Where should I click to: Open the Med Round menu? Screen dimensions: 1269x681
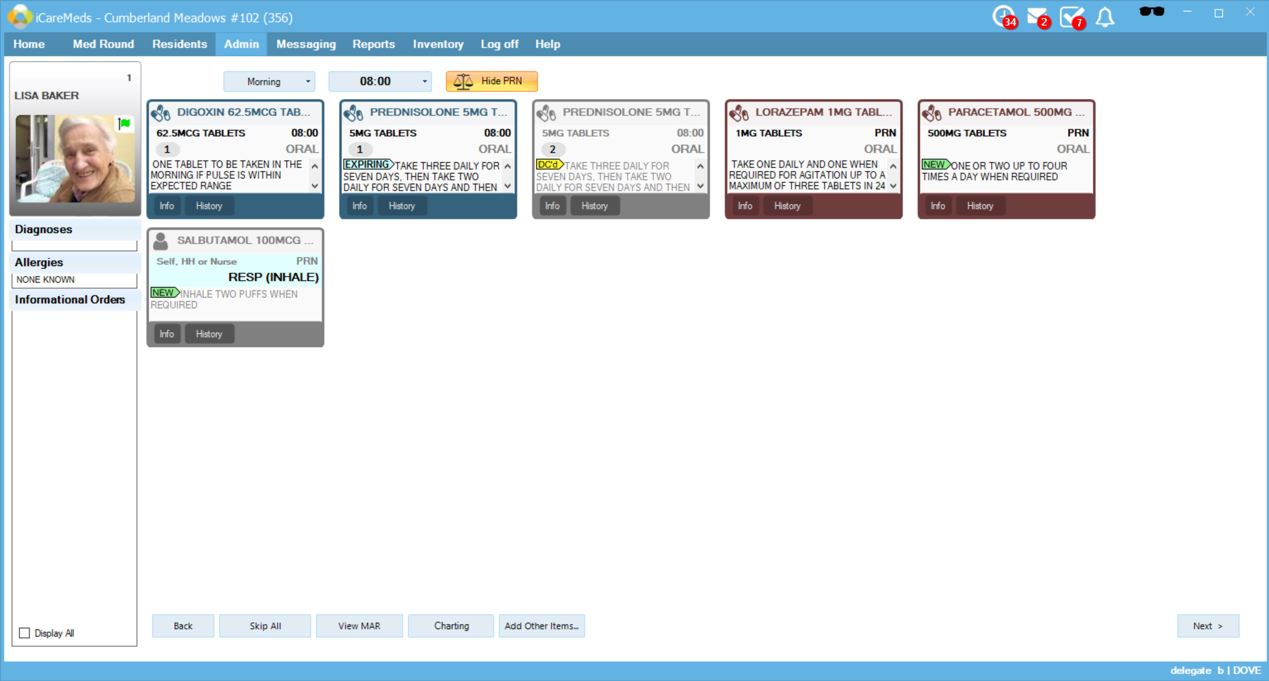[103, 44]
